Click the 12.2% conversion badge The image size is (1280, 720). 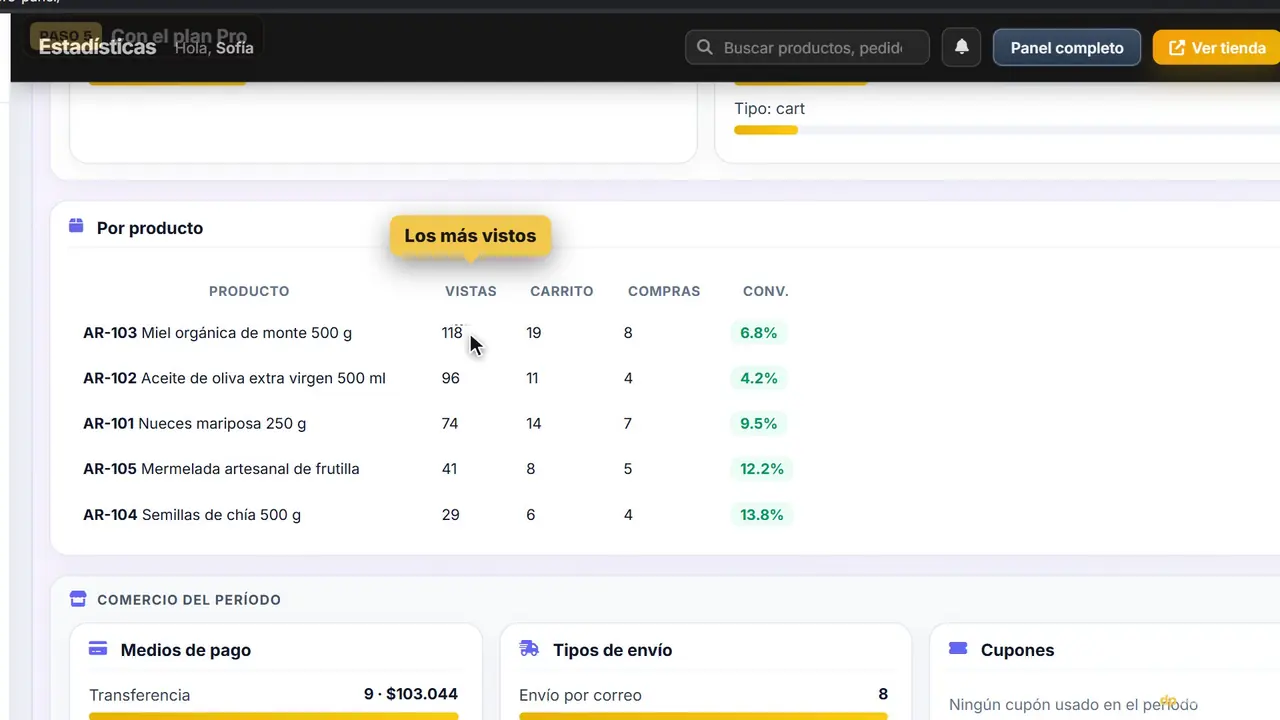click(x=762, y=468)
